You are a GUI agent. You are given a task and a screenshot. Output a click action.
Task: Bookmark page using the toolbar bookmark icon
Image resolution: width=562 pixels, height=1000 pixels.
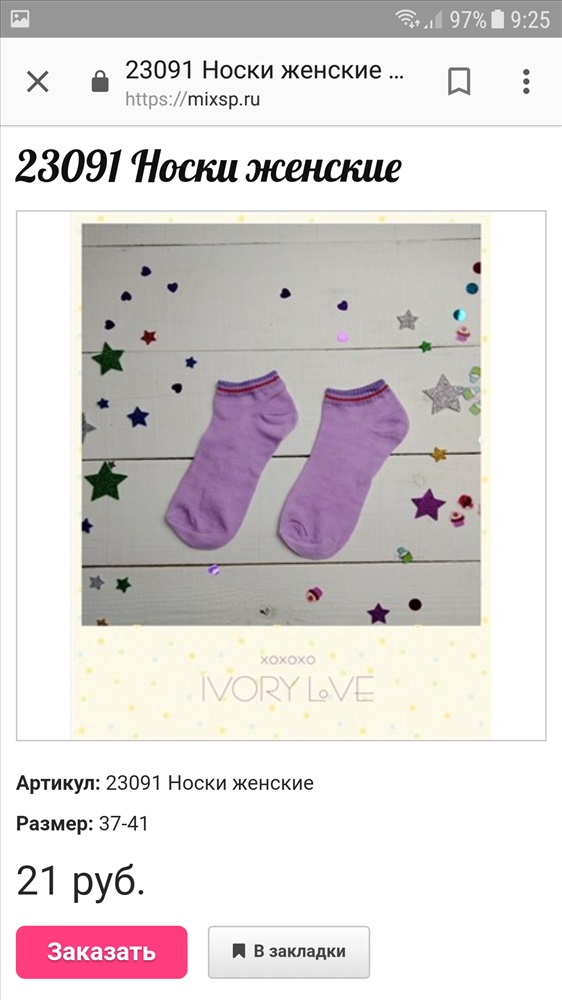459,82
